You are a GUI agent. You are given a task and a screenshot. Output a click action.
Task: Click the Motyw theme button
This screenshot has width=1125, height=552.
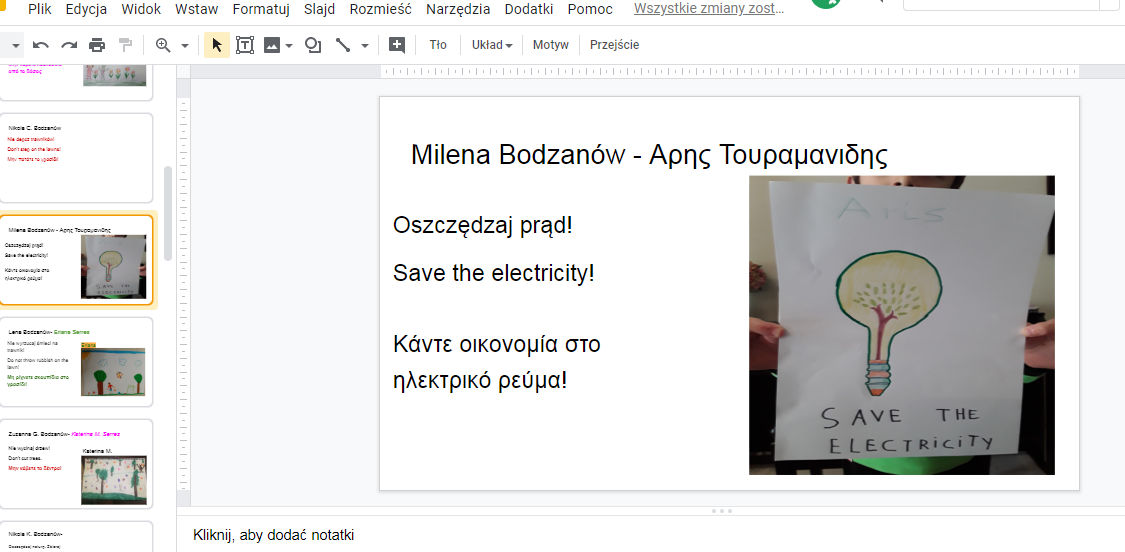coord(550,45)
